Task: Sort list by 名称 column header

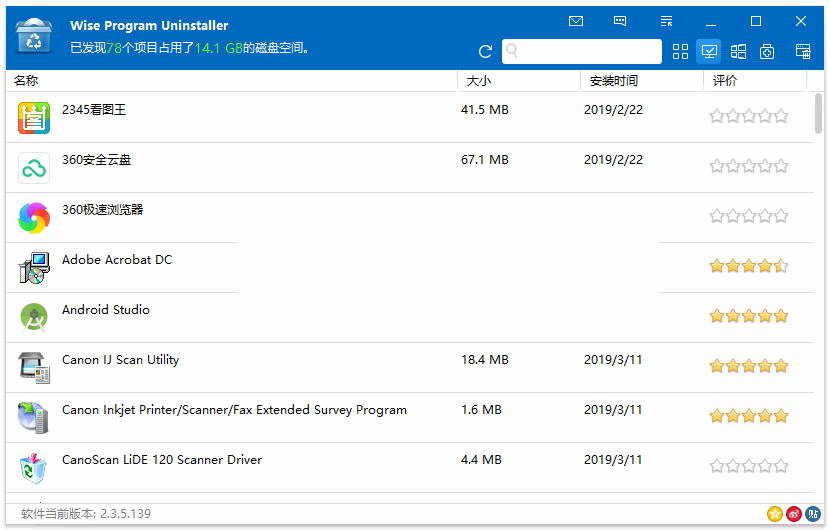Action: pos(230,81)
